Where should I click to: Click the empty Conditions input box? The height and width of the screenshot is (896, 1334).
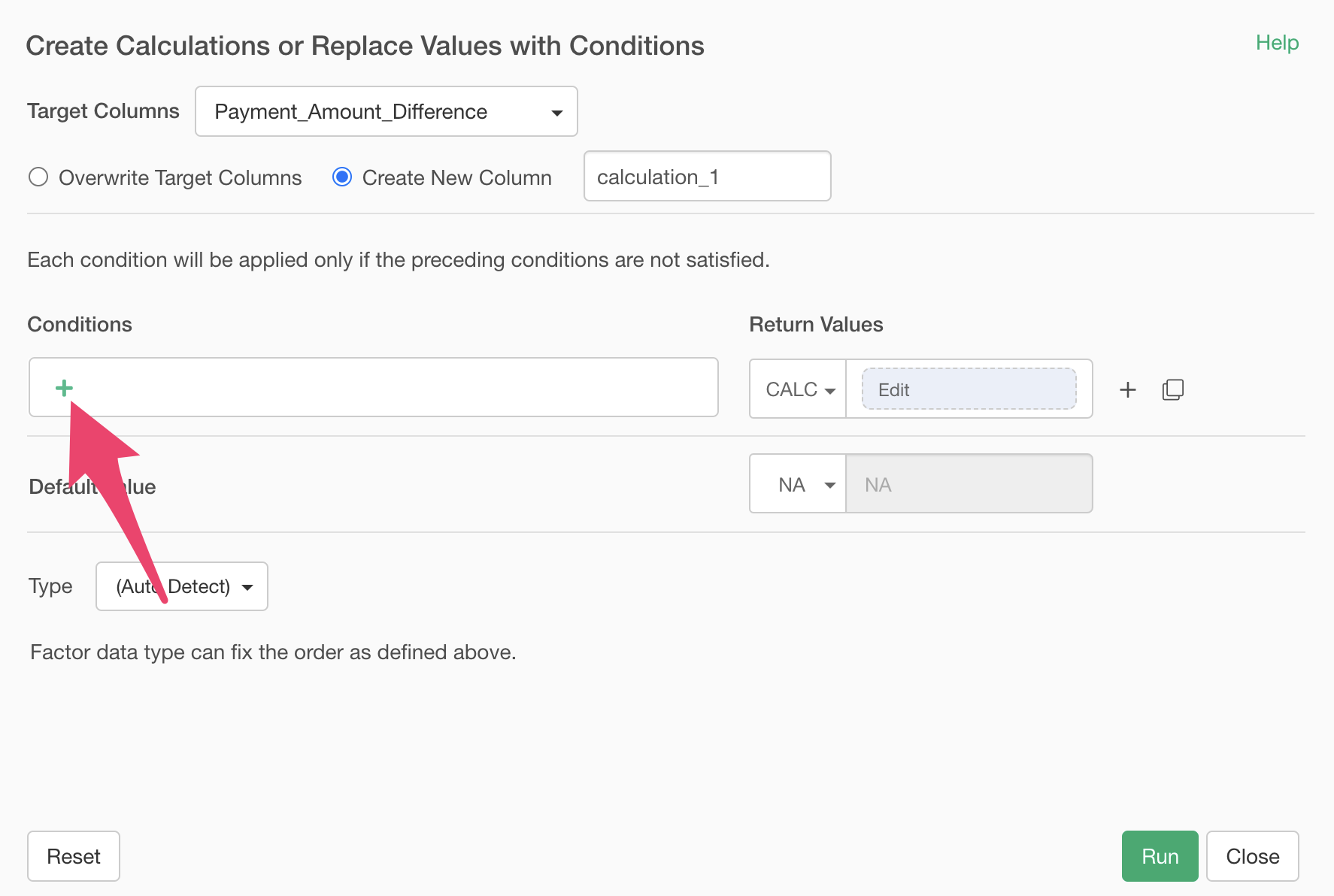(391, 388)
